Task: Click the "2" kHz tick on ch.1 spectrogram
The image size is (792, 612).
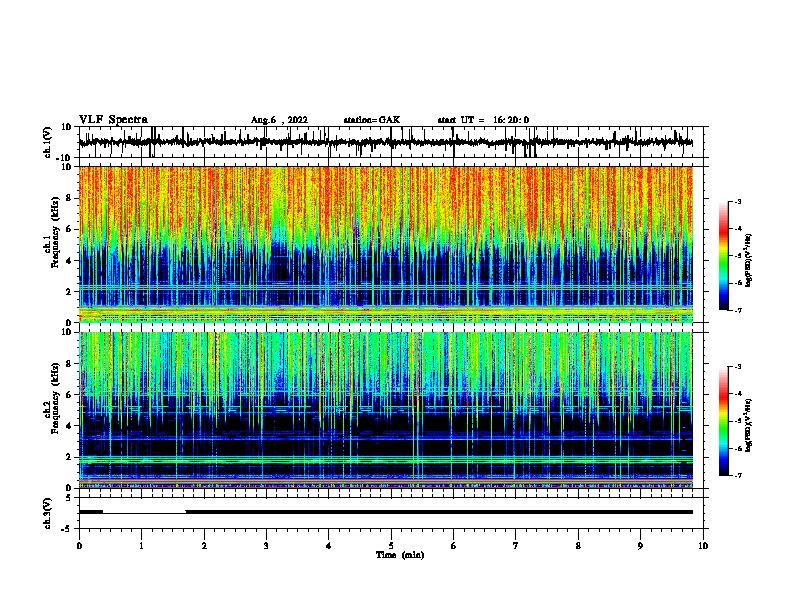Action: pyautogui.click(x=69, y=291)
